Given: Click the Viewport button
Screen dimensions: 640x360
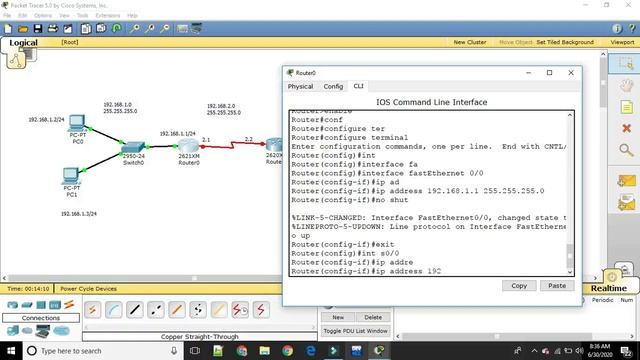Looking at the screenshot, I should [622, 42].
